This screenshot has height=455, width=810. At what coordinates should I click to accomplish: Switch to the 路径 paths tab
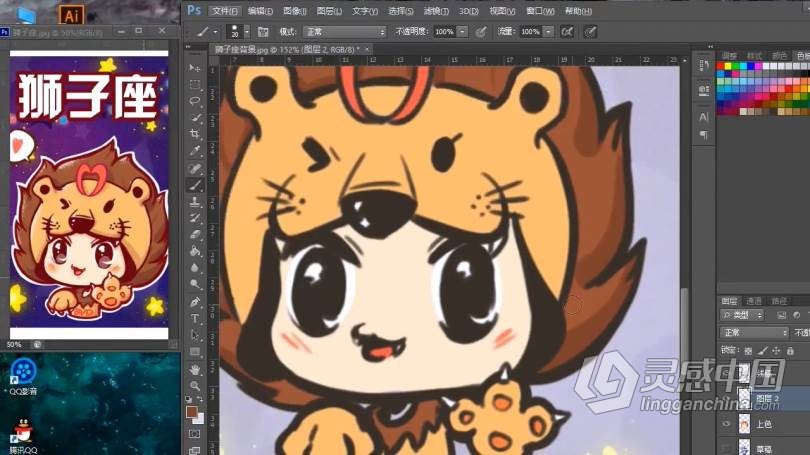(778, 301)
